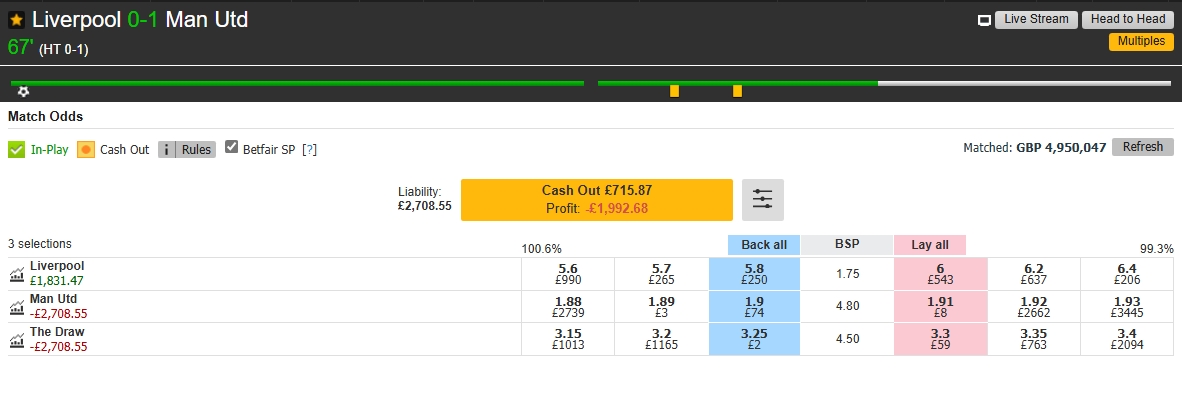Lay The Draw at 3.3
Screen dimensions: 1182x415
click(940, 339)
